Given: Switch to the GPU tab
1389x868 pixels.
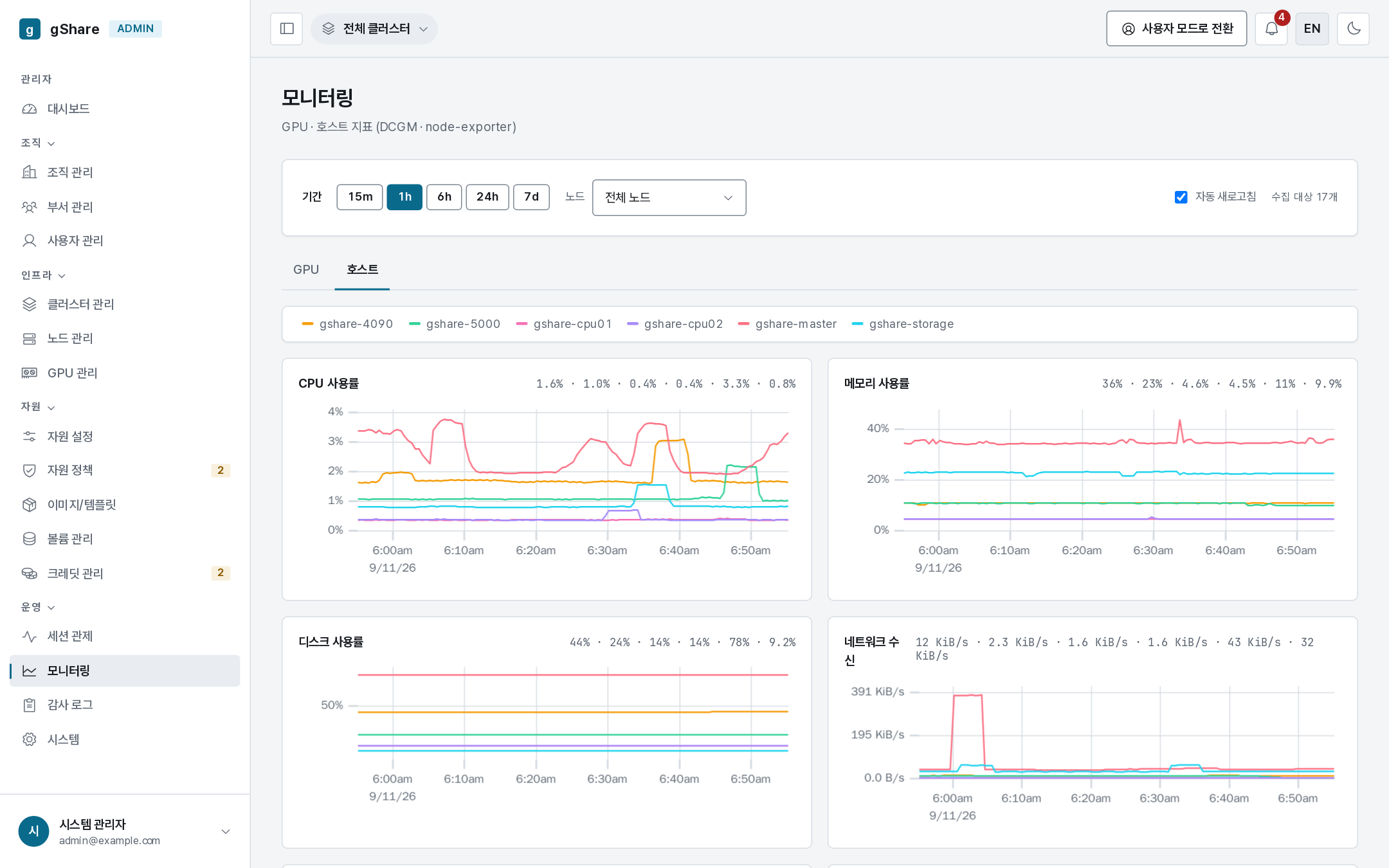Looking at the screenshot, I should (306, 269).
